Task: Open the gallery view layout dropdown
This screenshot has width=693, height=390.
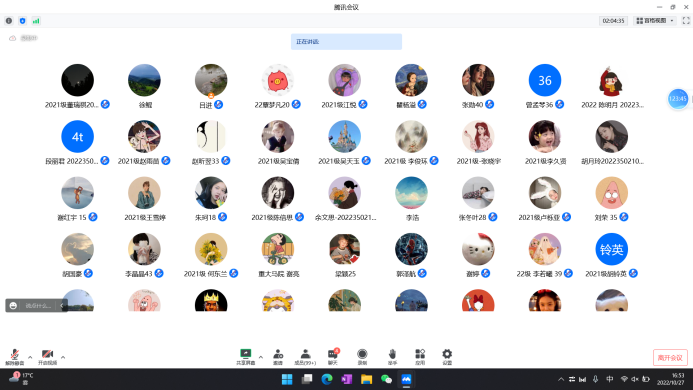Action: coord(655,21)
